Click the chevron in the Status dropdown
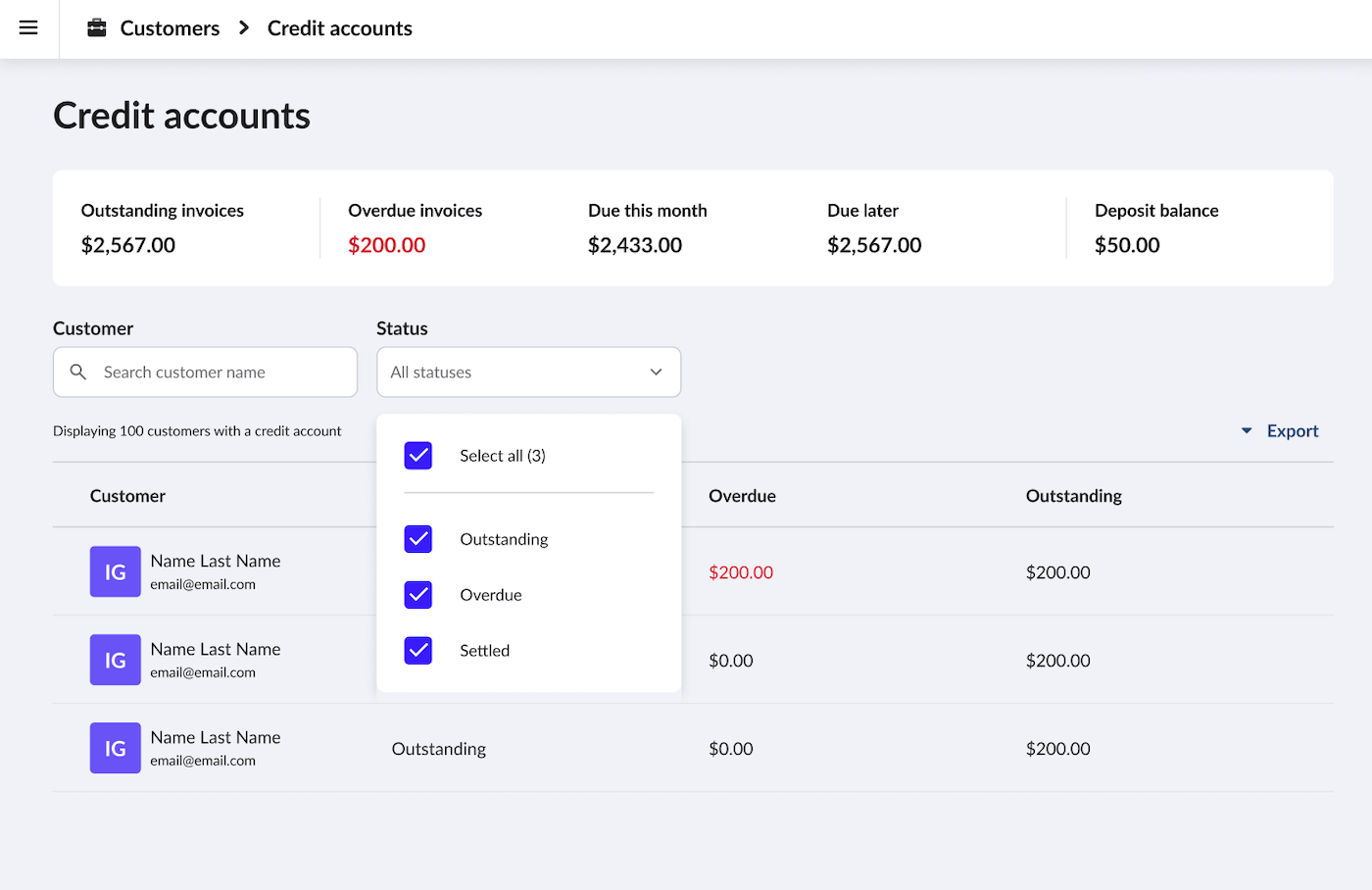The image size is (1372, 890). [656, 372]
